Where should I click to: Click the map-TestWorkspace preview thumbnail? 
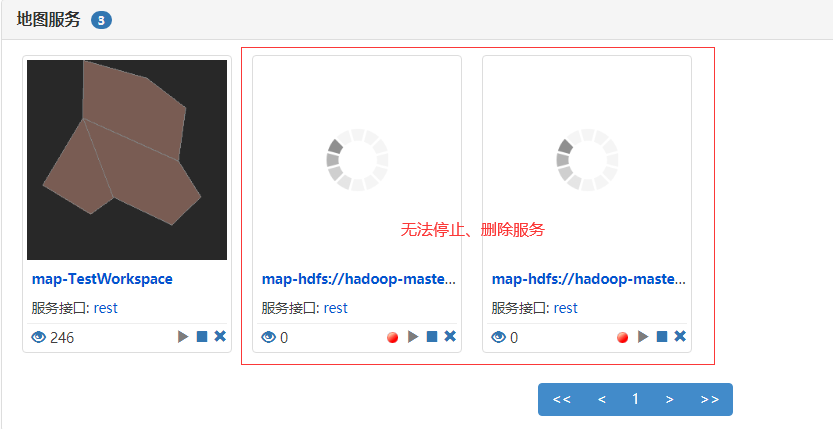(x=127, y=160)
